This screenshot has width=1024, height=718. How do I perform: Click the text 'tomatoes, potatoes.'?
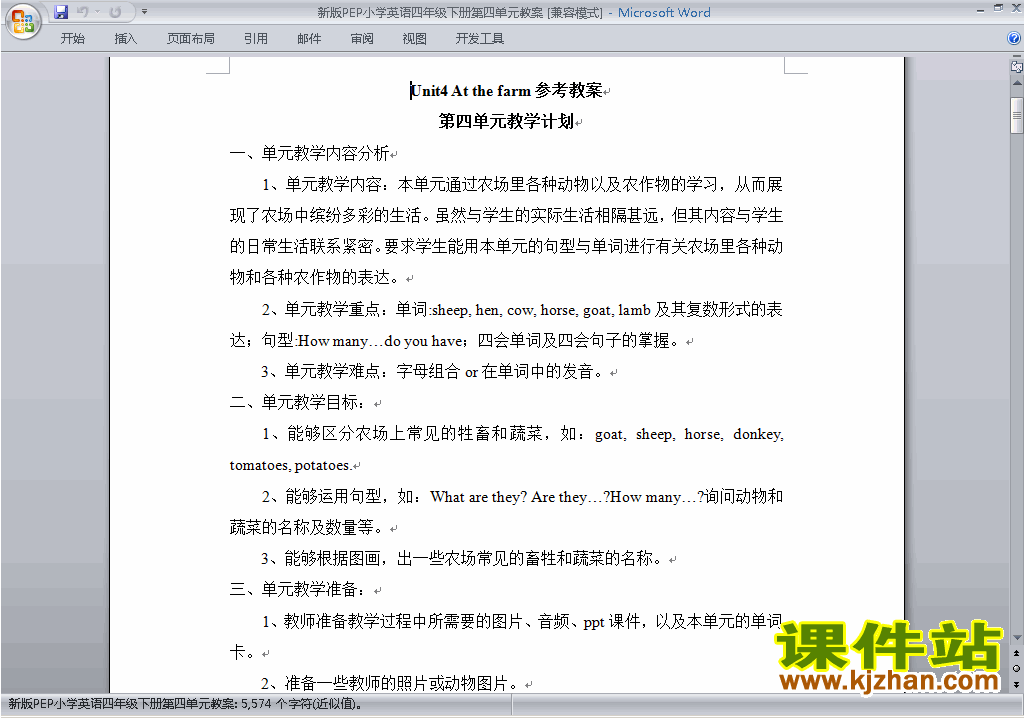click(291, 466)
